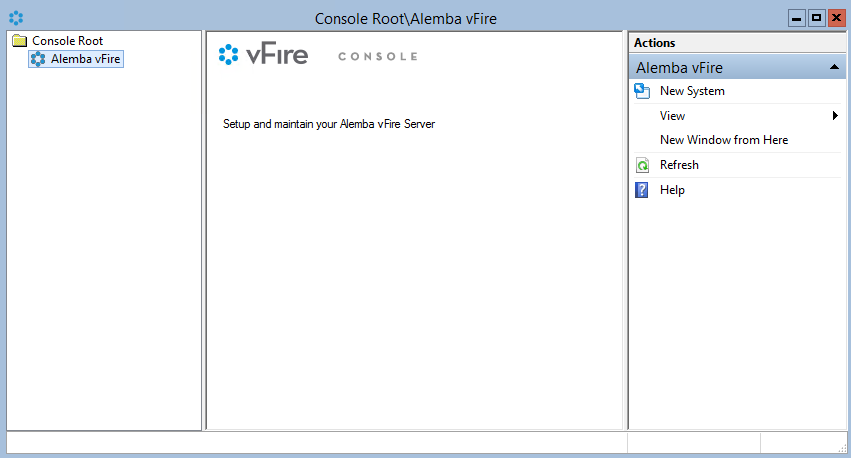This screenshot has width=851, height=458.
Task: Click the Actions pane title
Action: (655, 43)
